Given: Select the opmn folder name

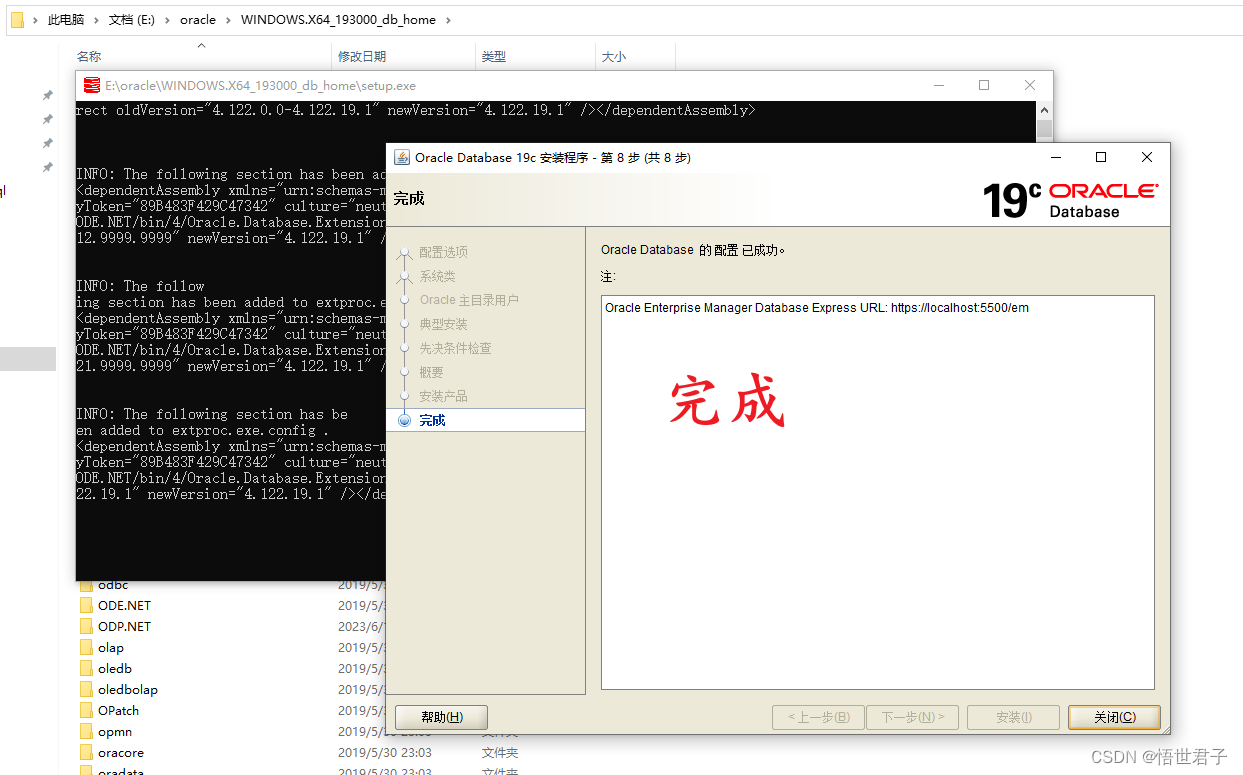Looking at the screenshot, I should click(x=115, y=732).
